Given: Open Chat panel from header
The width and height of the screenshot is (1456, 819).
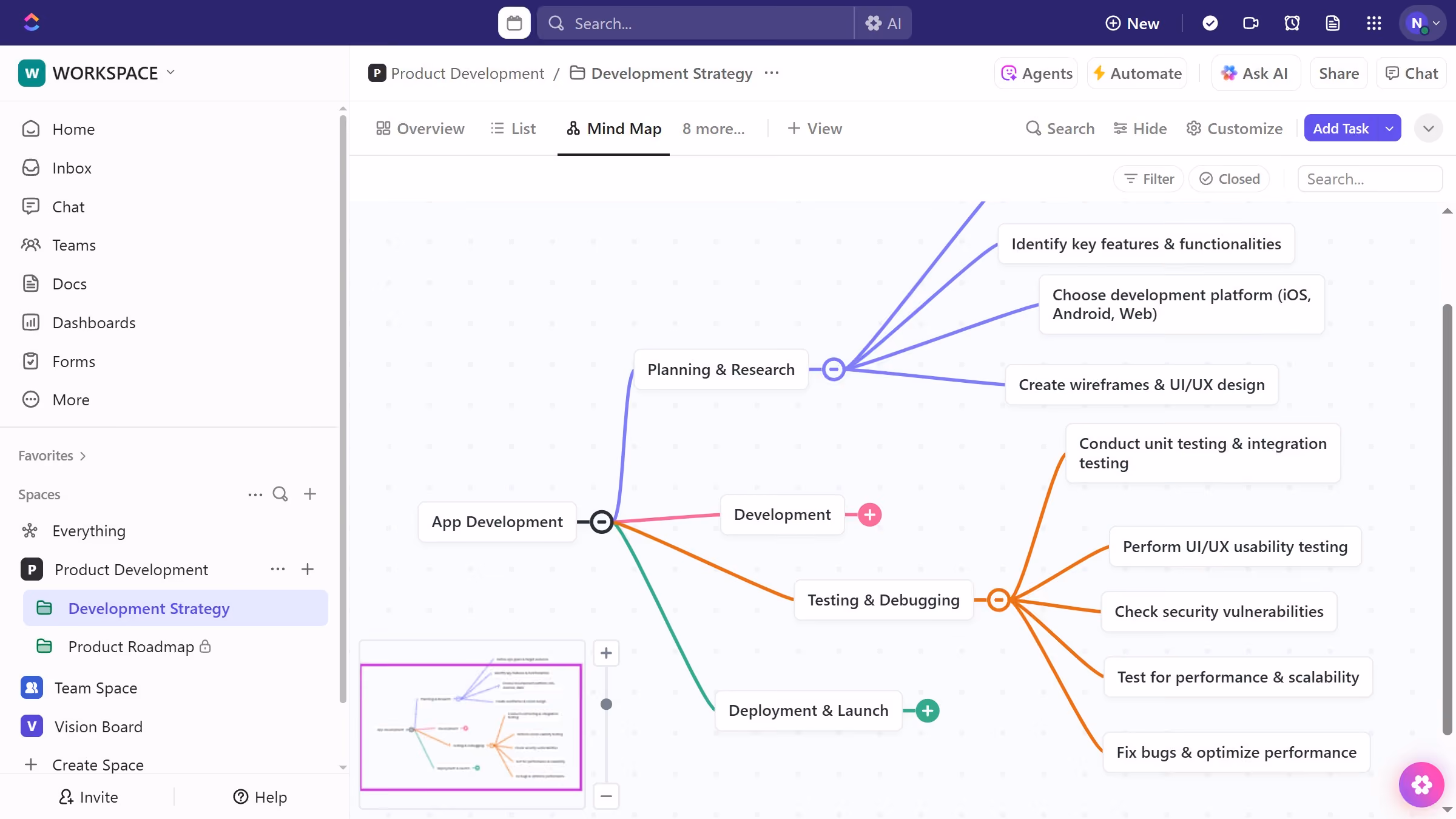Looking at the screenshot, I should pos(1412,73).
